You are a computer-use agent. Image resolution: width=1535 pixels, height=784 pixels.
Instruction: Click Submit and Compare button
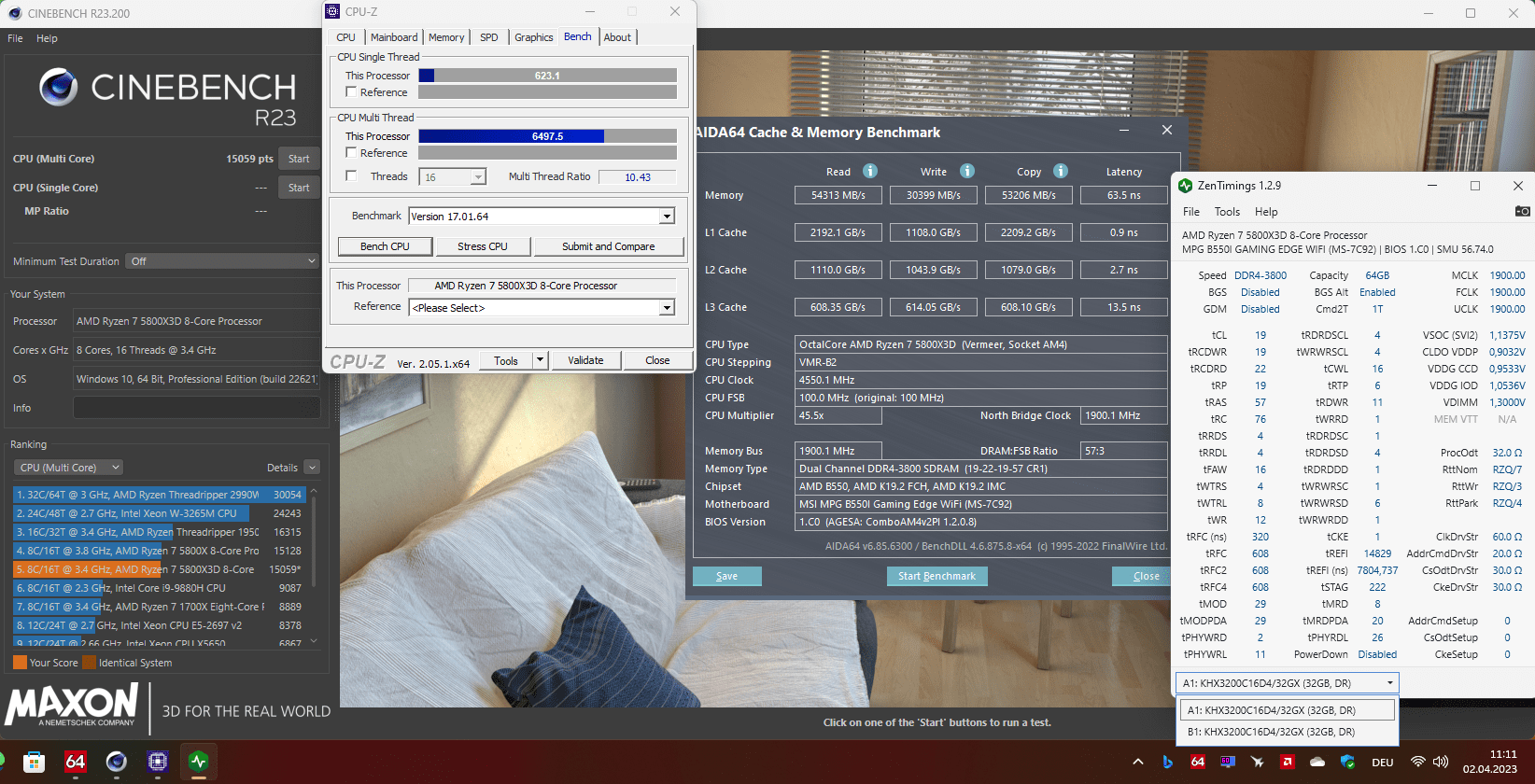pyautogui.click(x=608, y=246)
